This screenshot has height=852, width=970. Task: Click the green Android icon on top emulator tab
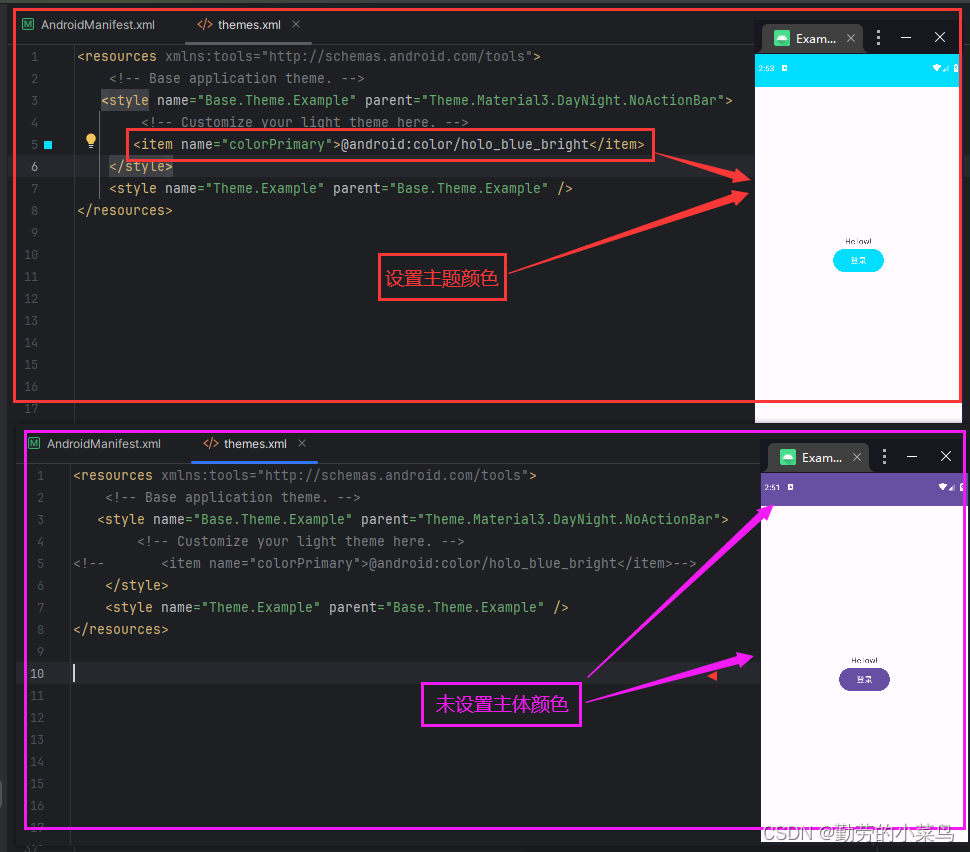[781, 37]
